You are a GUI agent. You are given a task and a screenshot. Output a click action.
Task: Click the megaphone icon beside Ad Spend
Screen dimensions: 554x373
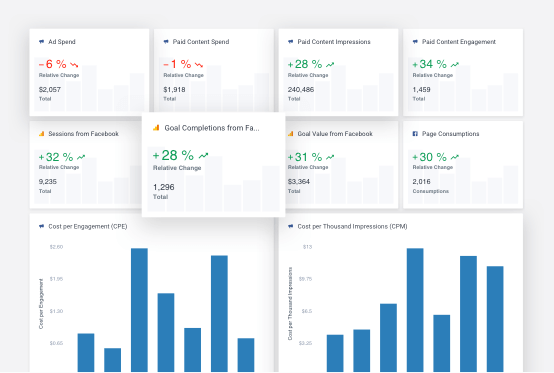point(41,42)
